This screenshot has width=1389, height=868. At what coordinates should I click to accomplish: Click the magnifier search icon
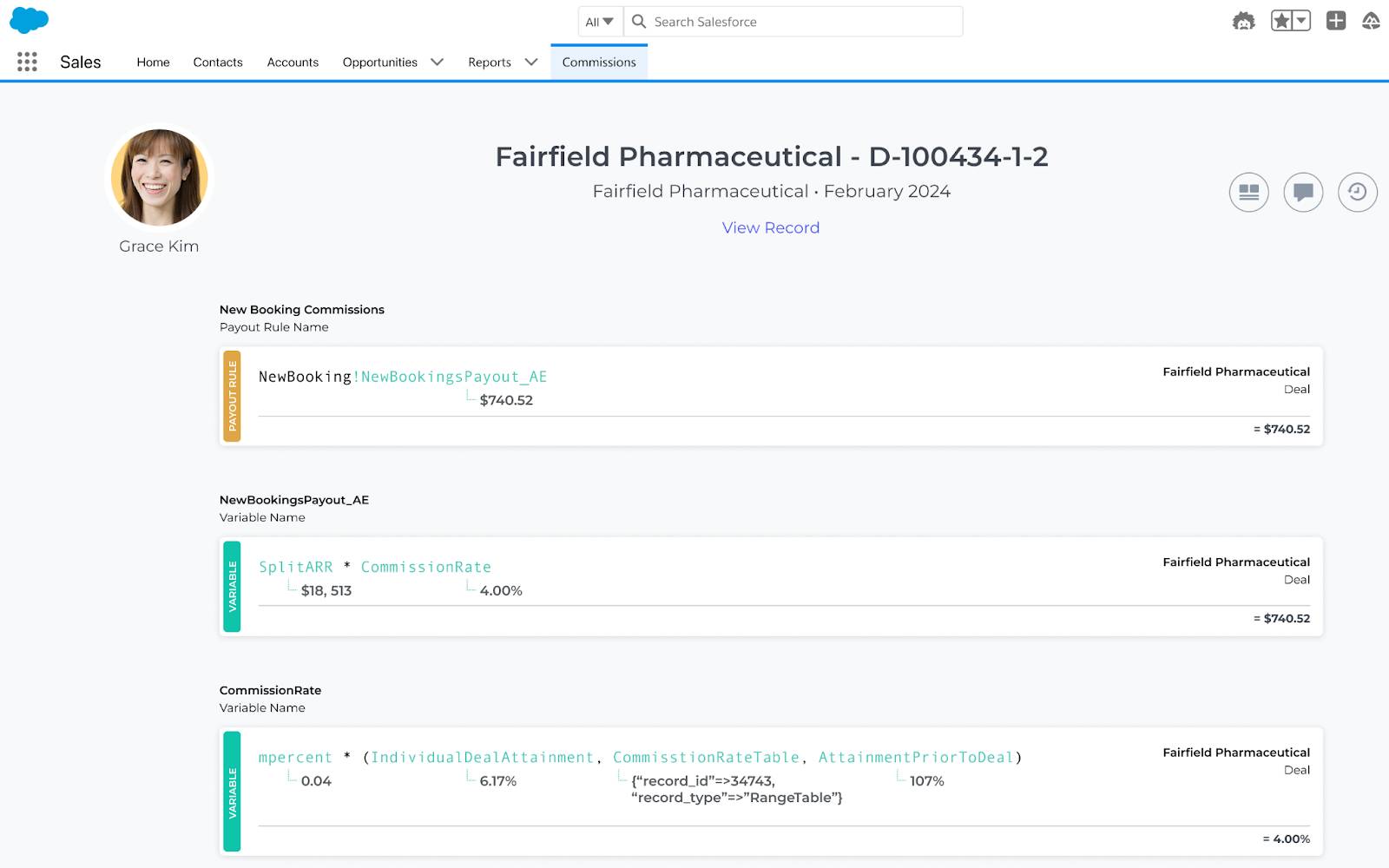point(639,22)
